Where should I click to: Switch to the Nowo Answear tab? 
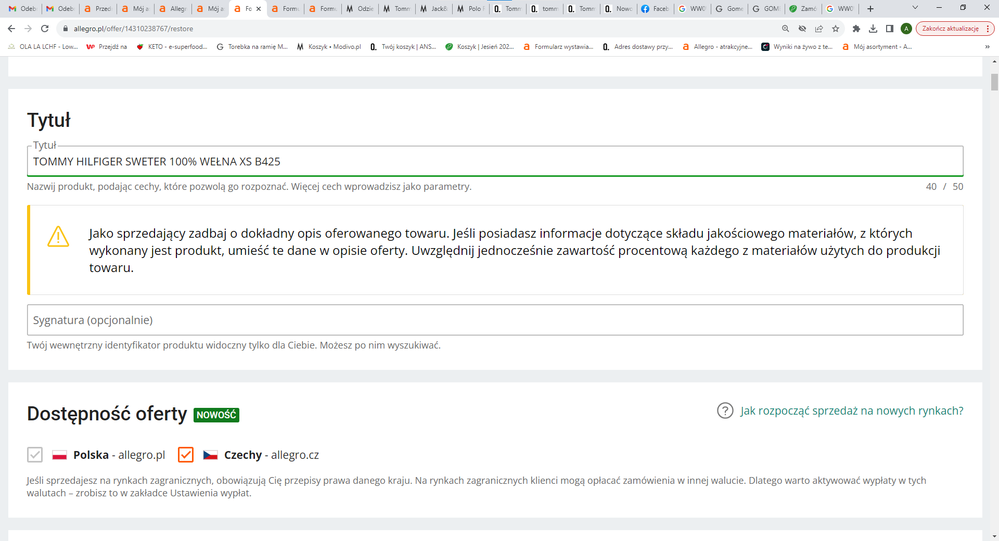618,9
